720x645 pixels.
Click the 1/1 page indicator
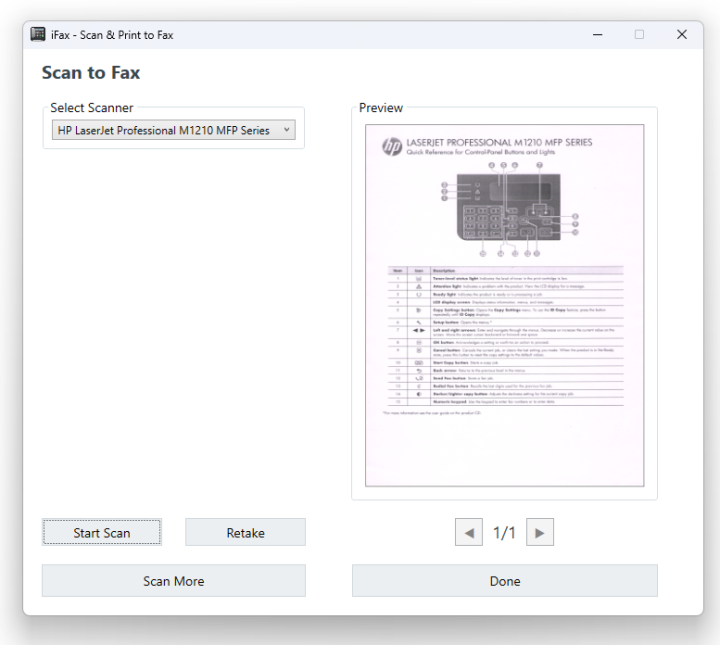pos(504,533)
